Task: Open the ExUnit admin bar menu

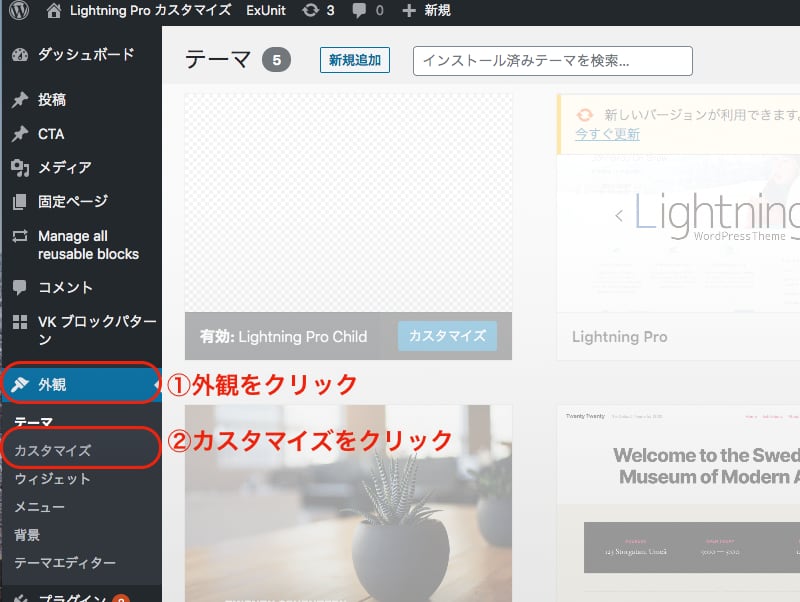Action: 266,10
